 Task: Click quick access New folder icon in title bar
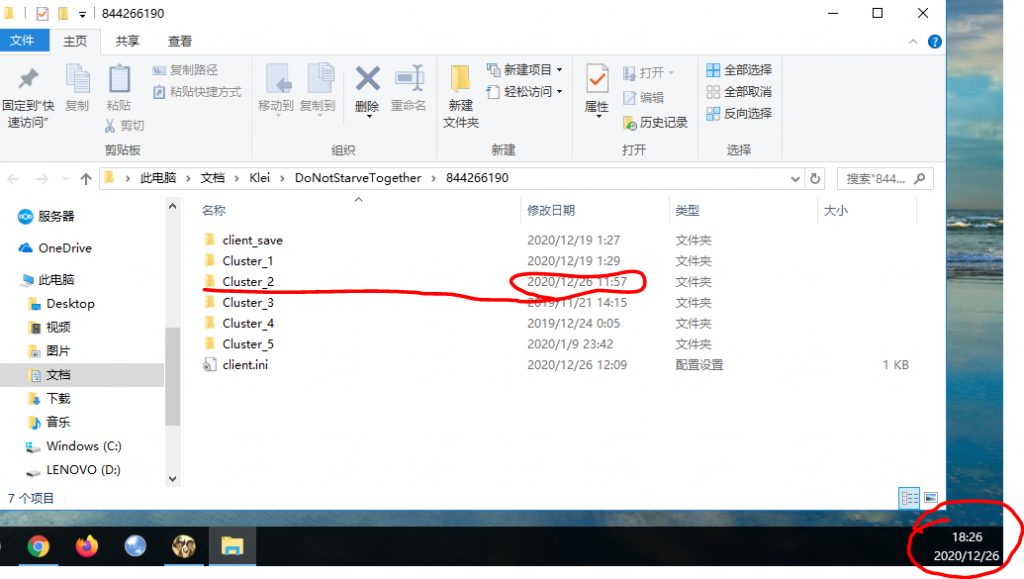click(63, 13)
